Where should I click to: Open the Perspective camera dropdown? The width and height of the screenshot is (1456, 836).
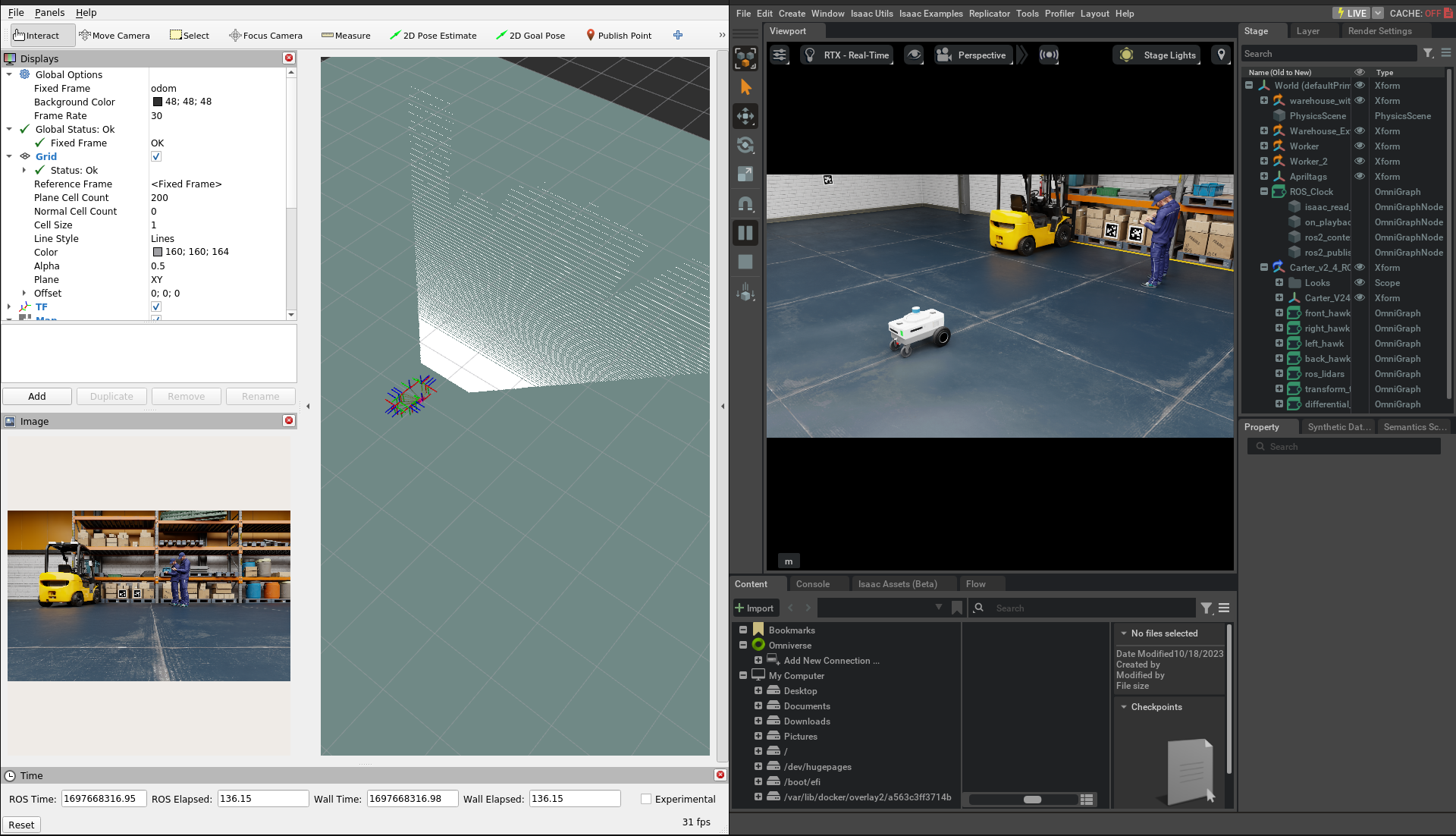click(974, 55)
